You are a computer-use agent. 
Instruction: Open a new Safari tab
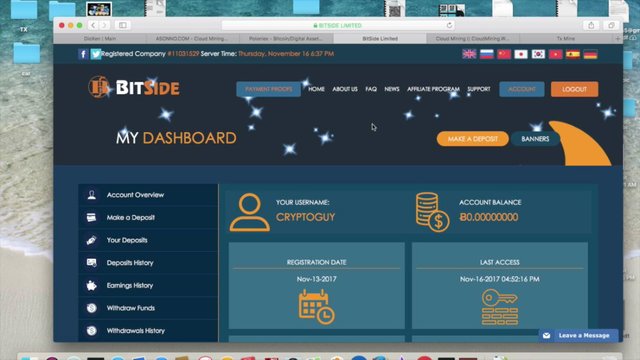tap(618, 38)
